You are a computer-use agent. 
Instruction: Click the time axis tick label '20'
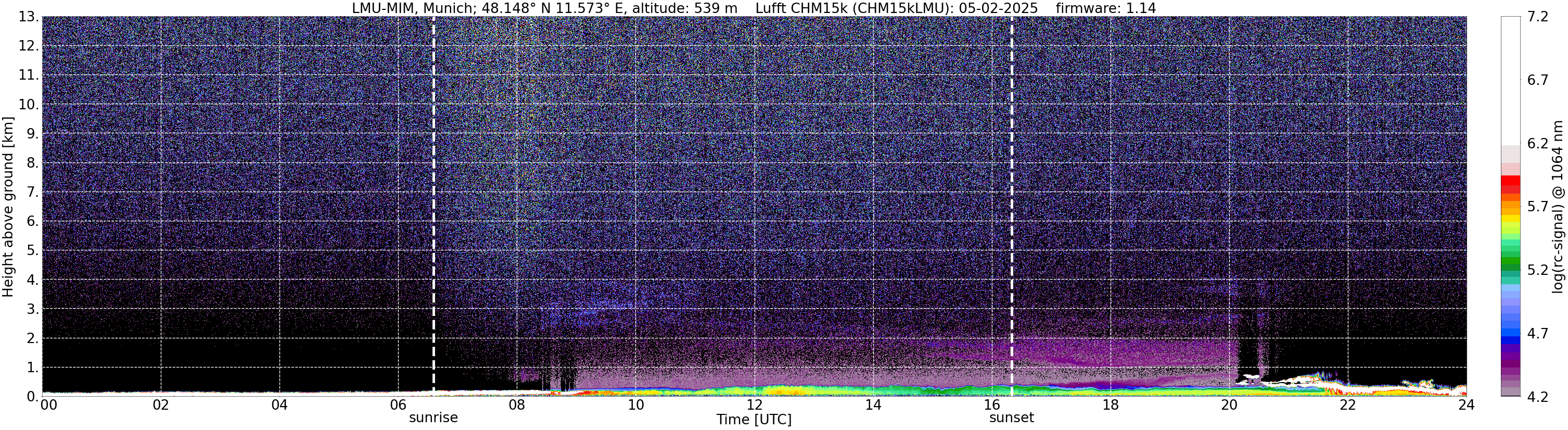[x=1229, y=405]
